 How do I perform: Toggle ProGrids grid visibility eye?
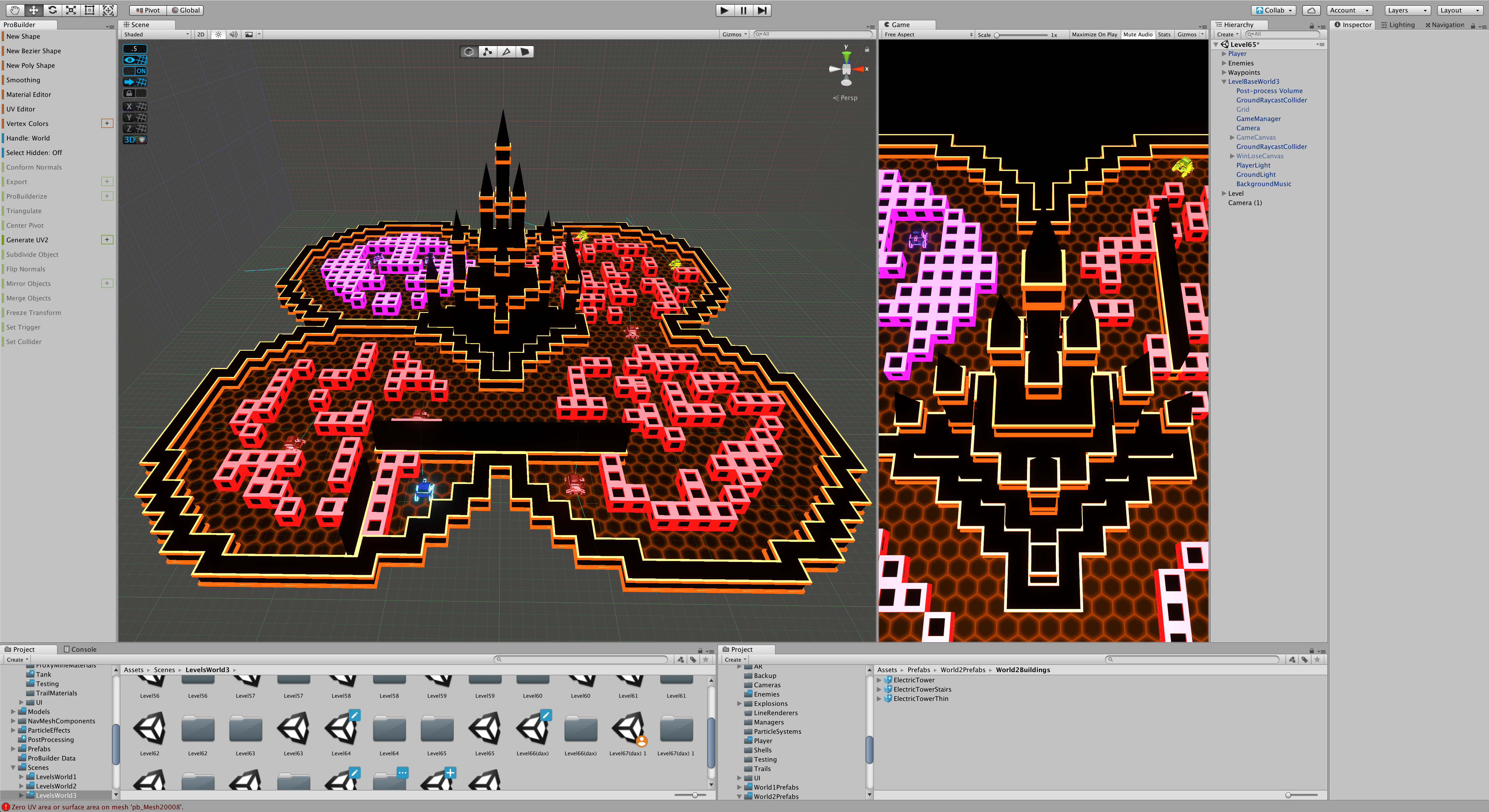coord(135,60)
